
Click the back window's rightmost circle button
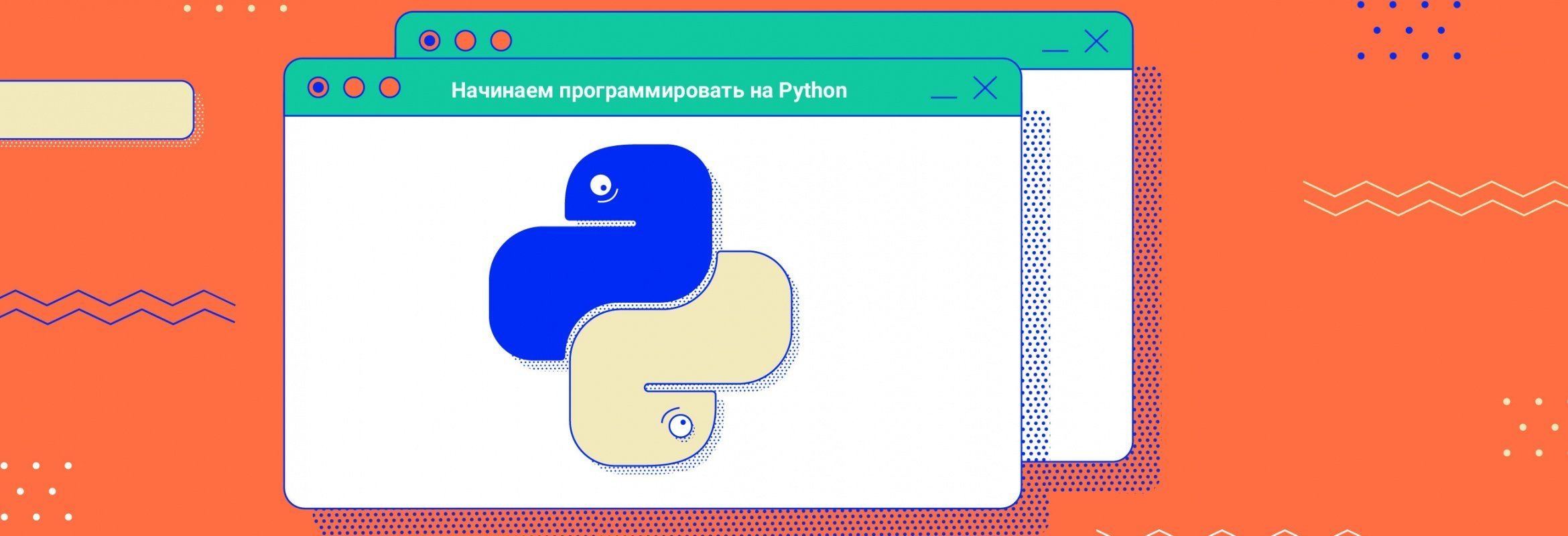tap(501, 41)
